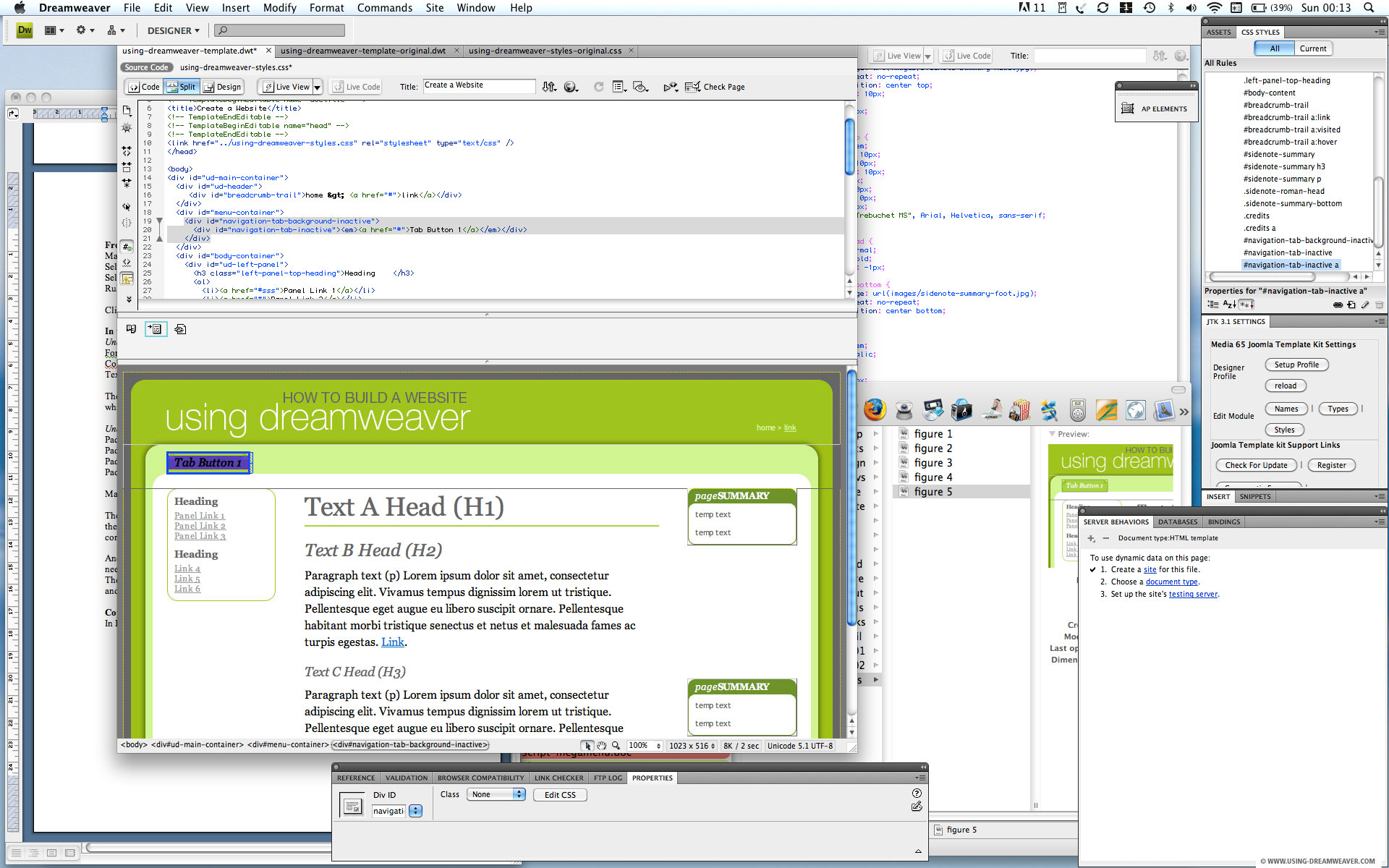
Task: Click CSS rules list horizontal scrollbar
Action: pos(1262,277)
